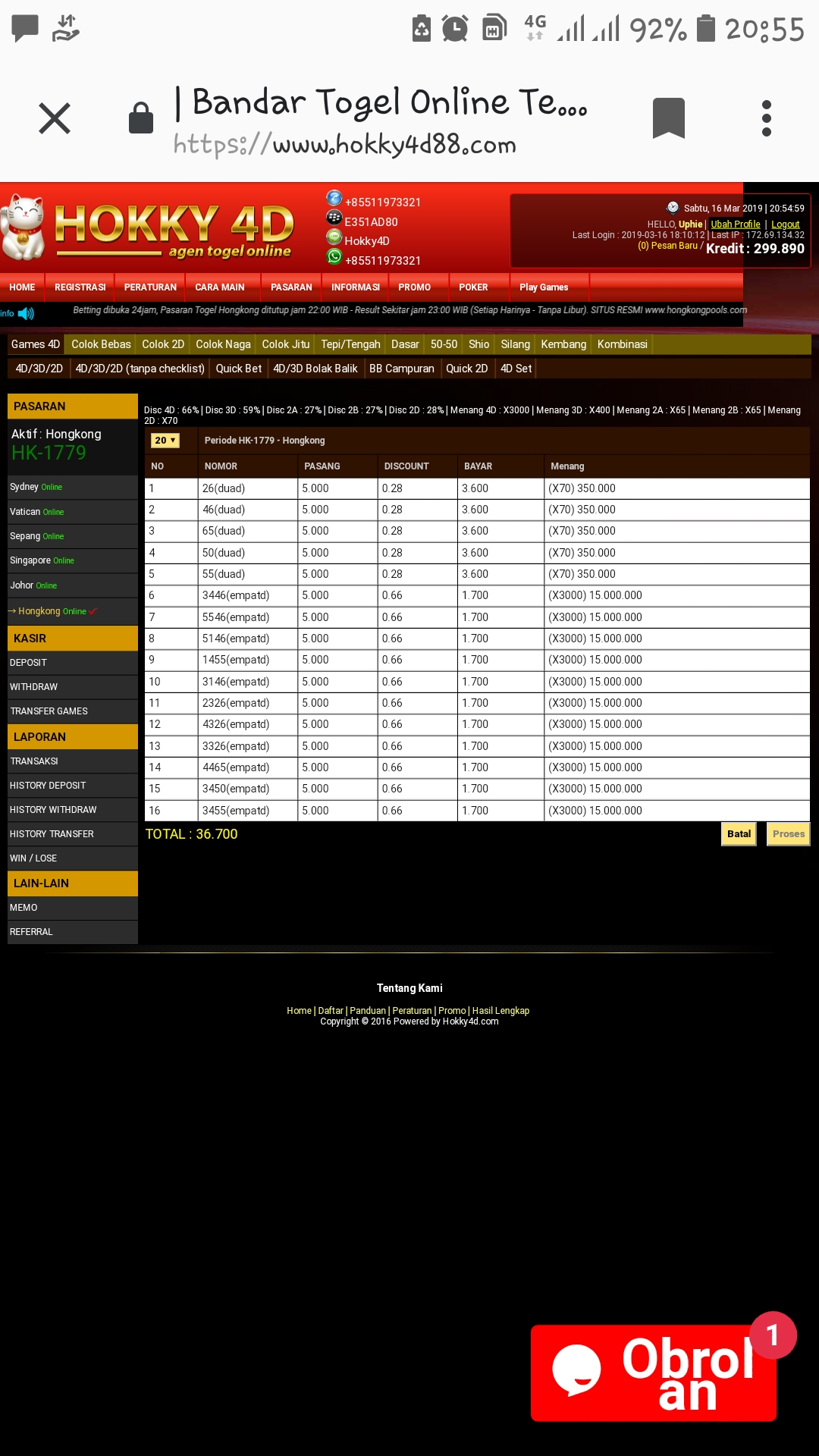Open the HOME menu
This screenshot has height=1456, width=819.
pyautogui.click(x=22, y=287)
